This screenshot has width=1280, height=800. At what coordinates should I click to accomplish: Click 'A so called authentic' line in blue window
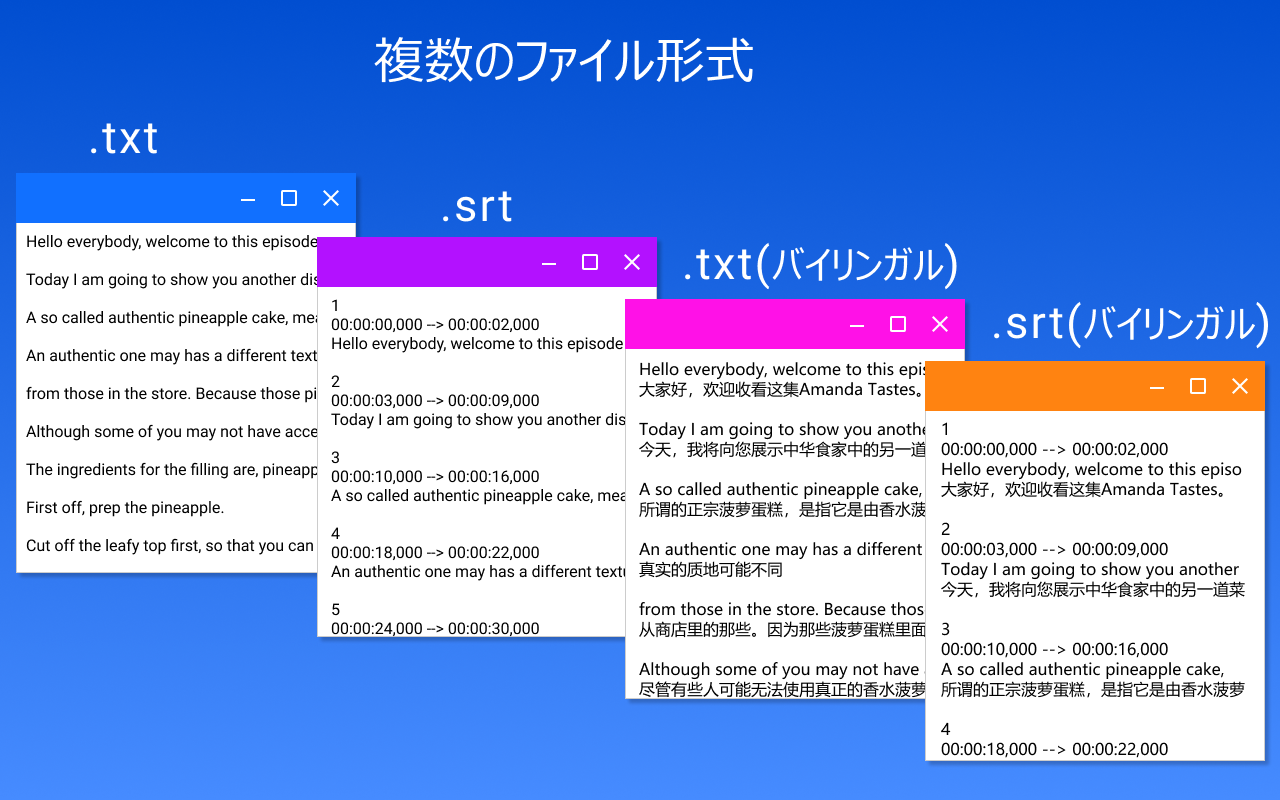171,318
